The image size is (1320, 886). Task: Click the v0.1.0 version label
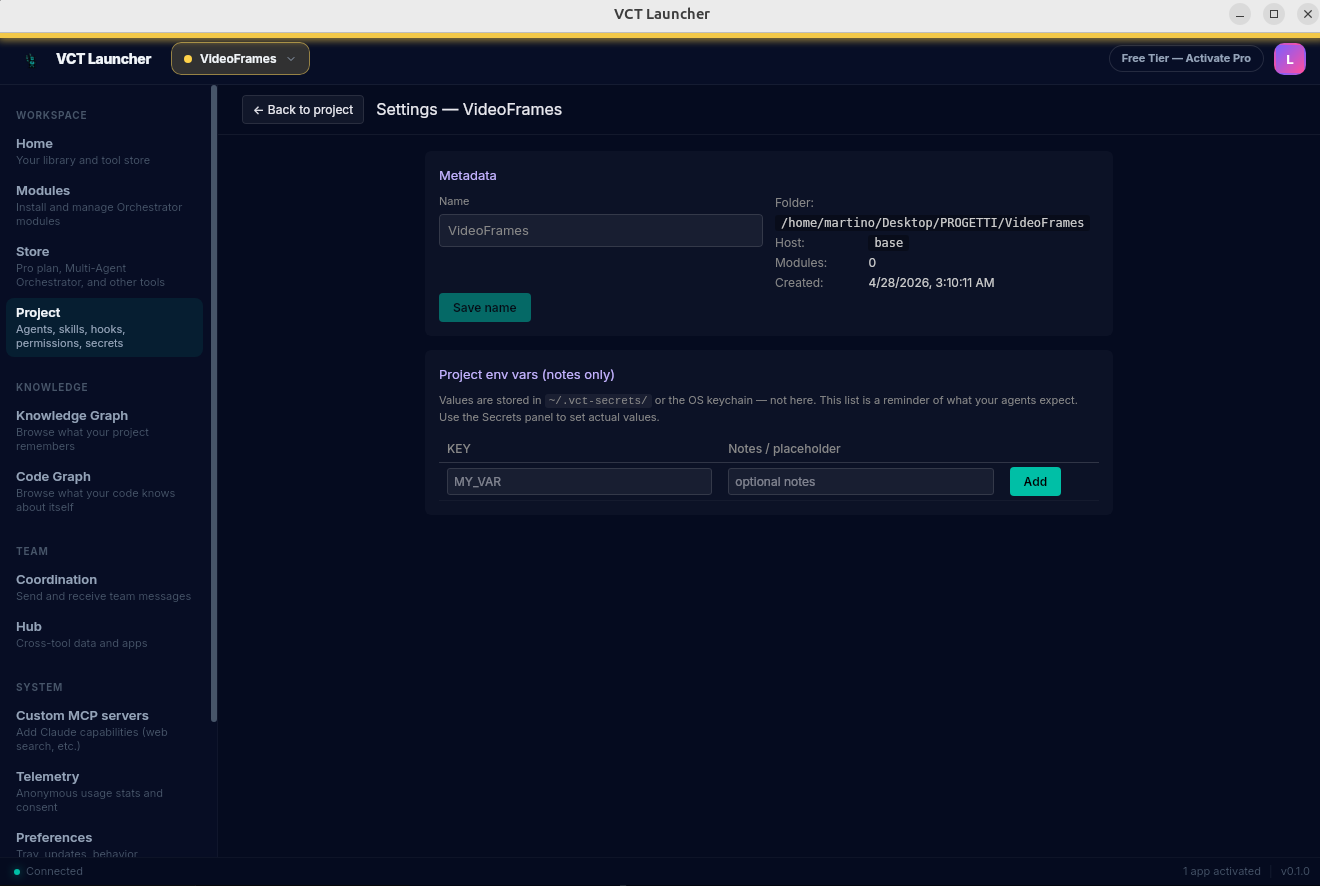1295,871
